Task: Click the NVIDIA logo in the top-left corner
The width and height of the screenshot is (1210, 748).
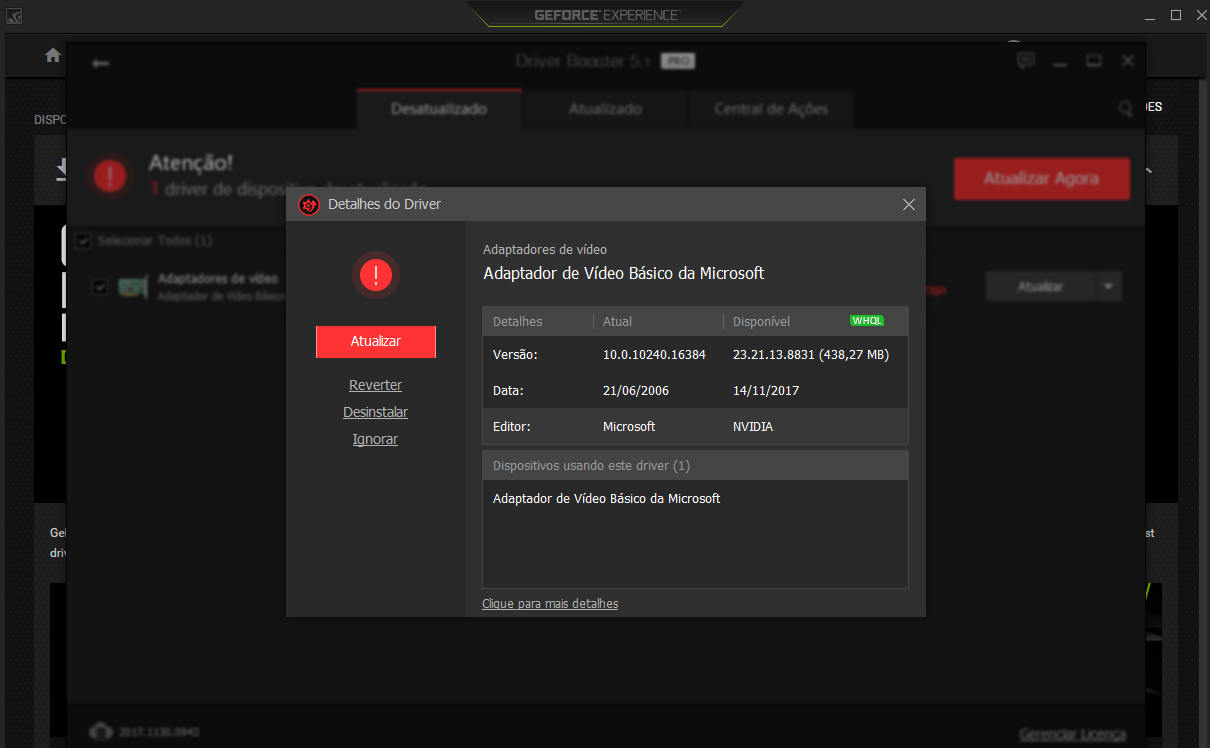Action: [x=14, y=16]
